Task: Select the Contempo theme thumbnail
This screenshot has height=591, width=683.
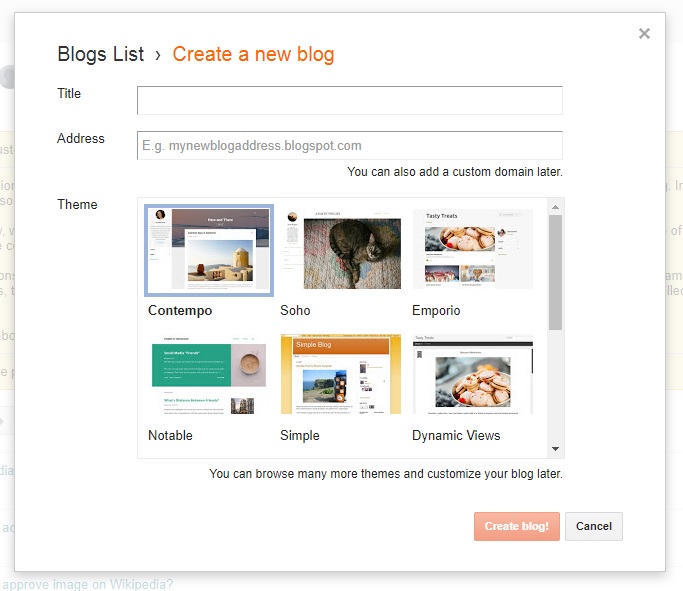Action: 209,250
